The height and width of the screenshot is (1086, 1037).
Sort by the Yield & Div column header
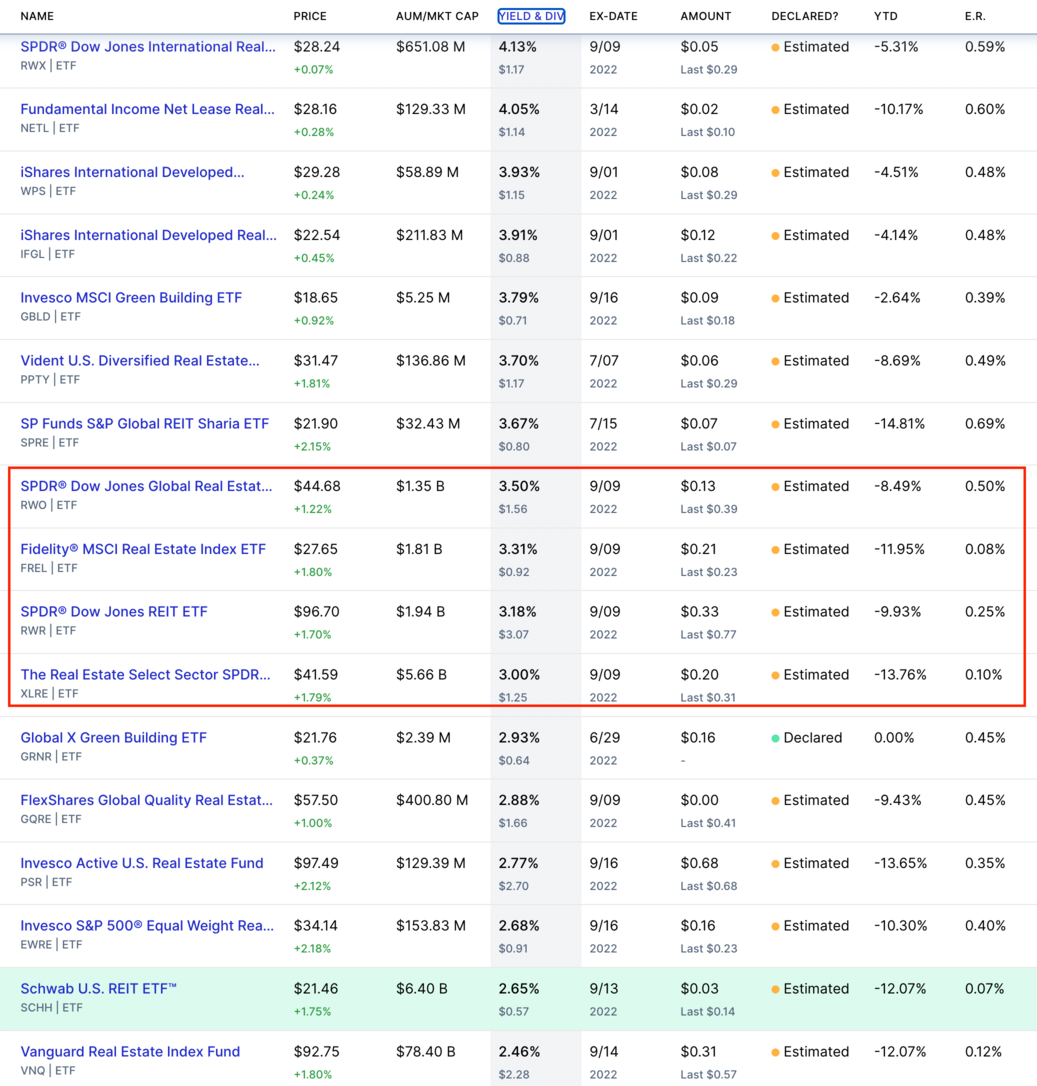click(531, 16)
